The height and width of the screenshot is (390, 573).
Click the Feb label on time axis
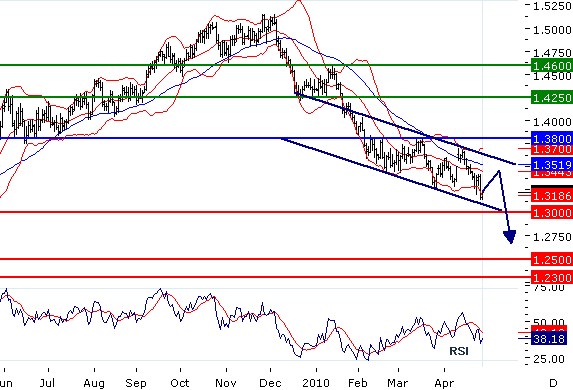click(x=358, y=383)
